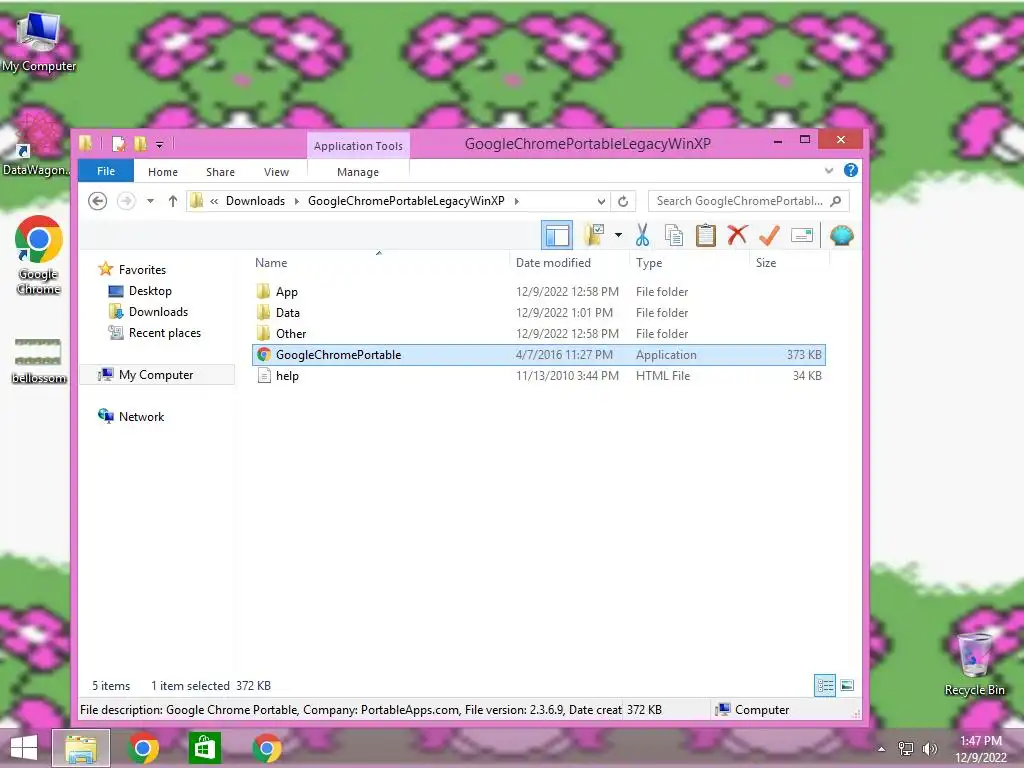Image resolution: width=1024 pixels, height=768 pixels.
Task: Click the Forward navigation arrow
Action: click(x=126, y=201)
